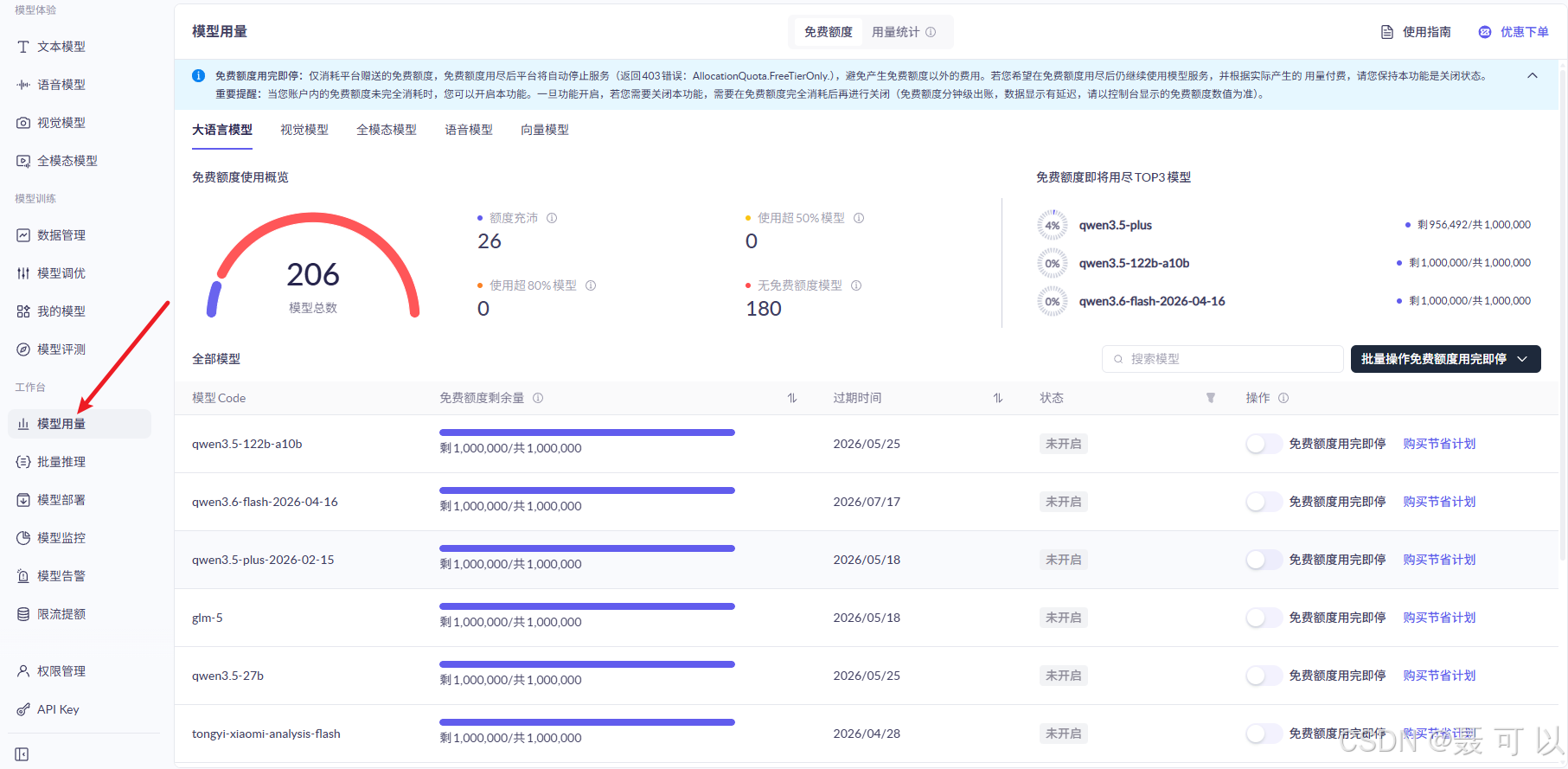The image size is (1568, 769).
Task: Open 我的模型 sidebar entry
Action: pos(61,311)
